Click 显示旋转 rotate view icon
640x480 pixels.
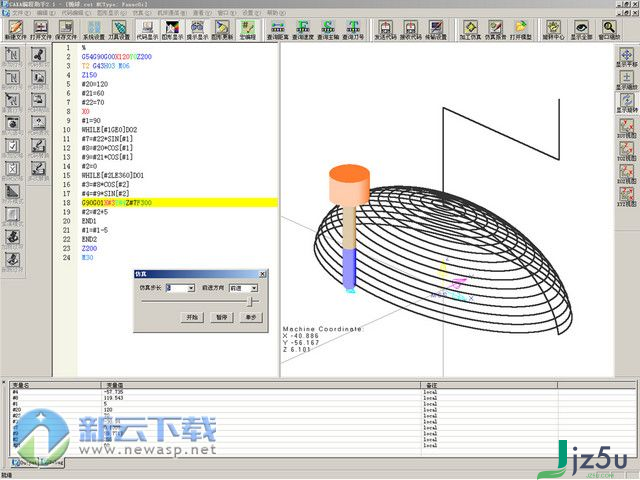tap(627, 102)
